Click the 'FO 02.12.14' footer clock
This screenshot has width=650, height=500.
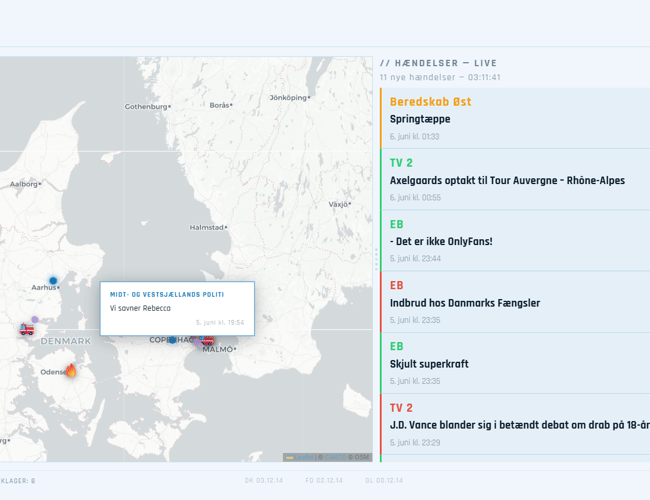(x=324, y=480)
